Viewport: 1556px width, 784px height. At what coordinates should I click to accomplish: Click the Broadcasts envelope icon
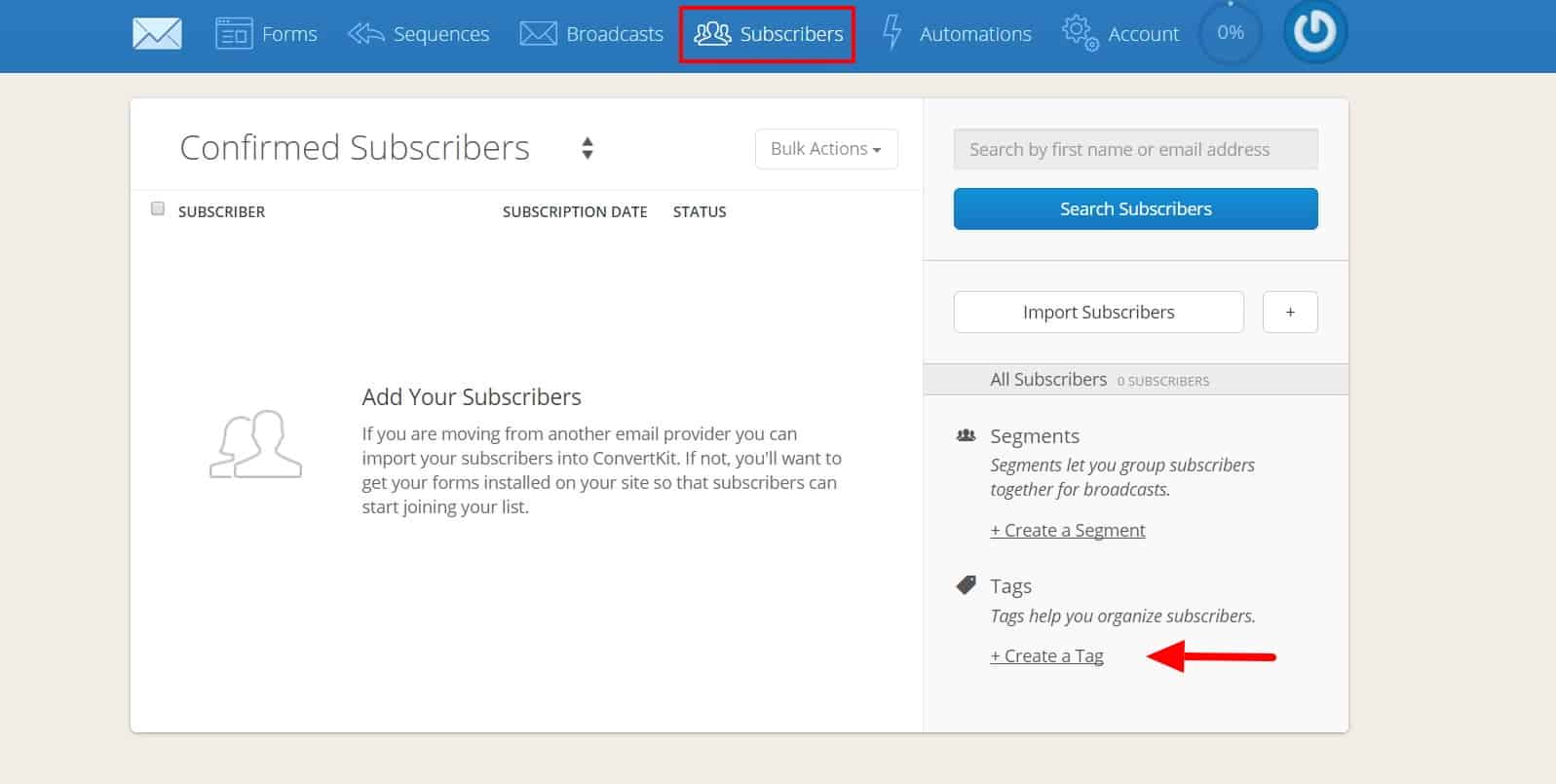coord(538,34)
